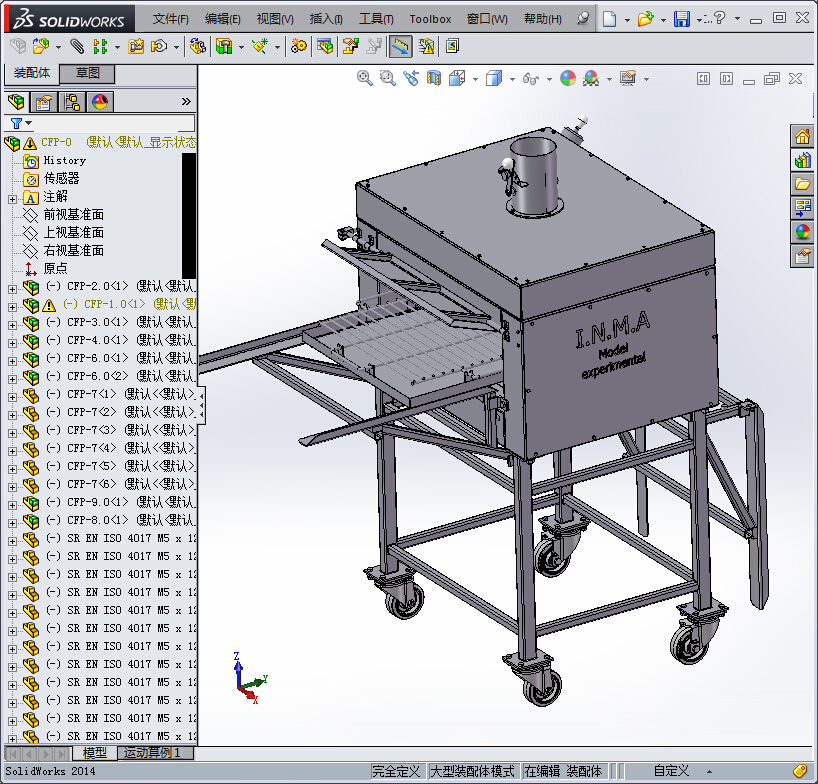Select the ConfigurationManager tab icon

pos(72,102)
